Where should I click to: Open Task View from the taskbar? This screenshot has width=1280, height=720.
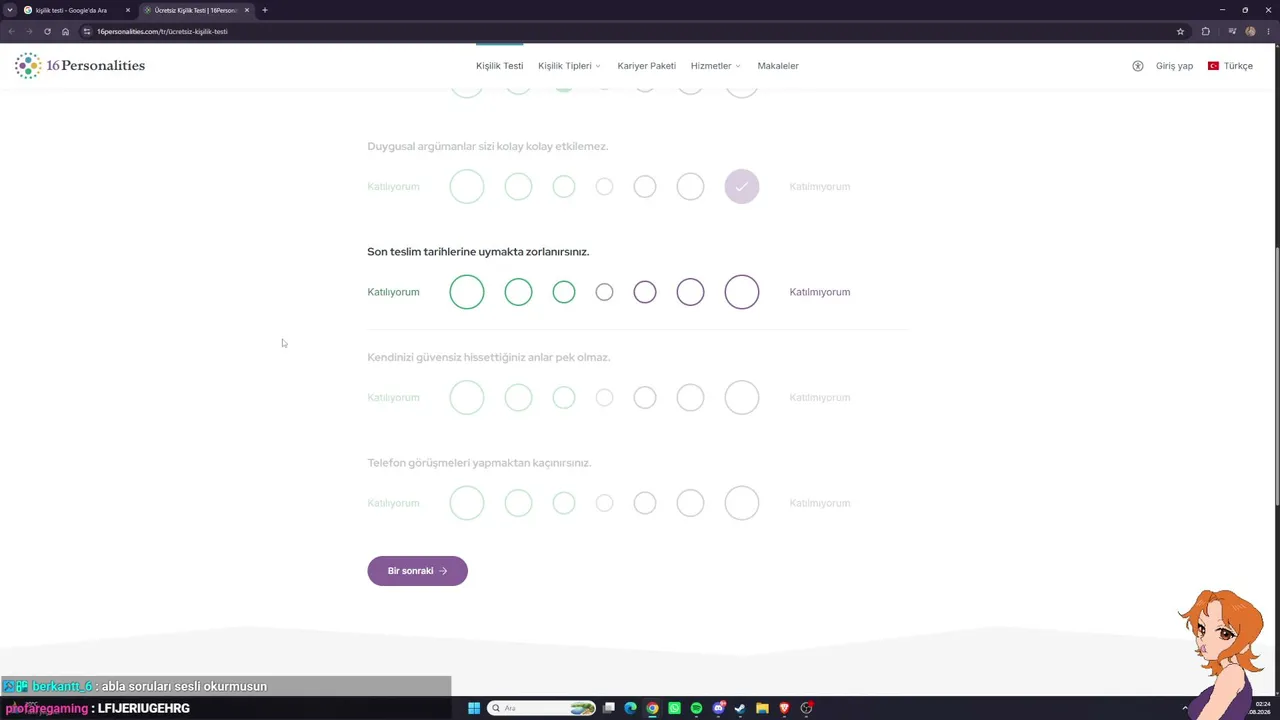coord(608,708)
